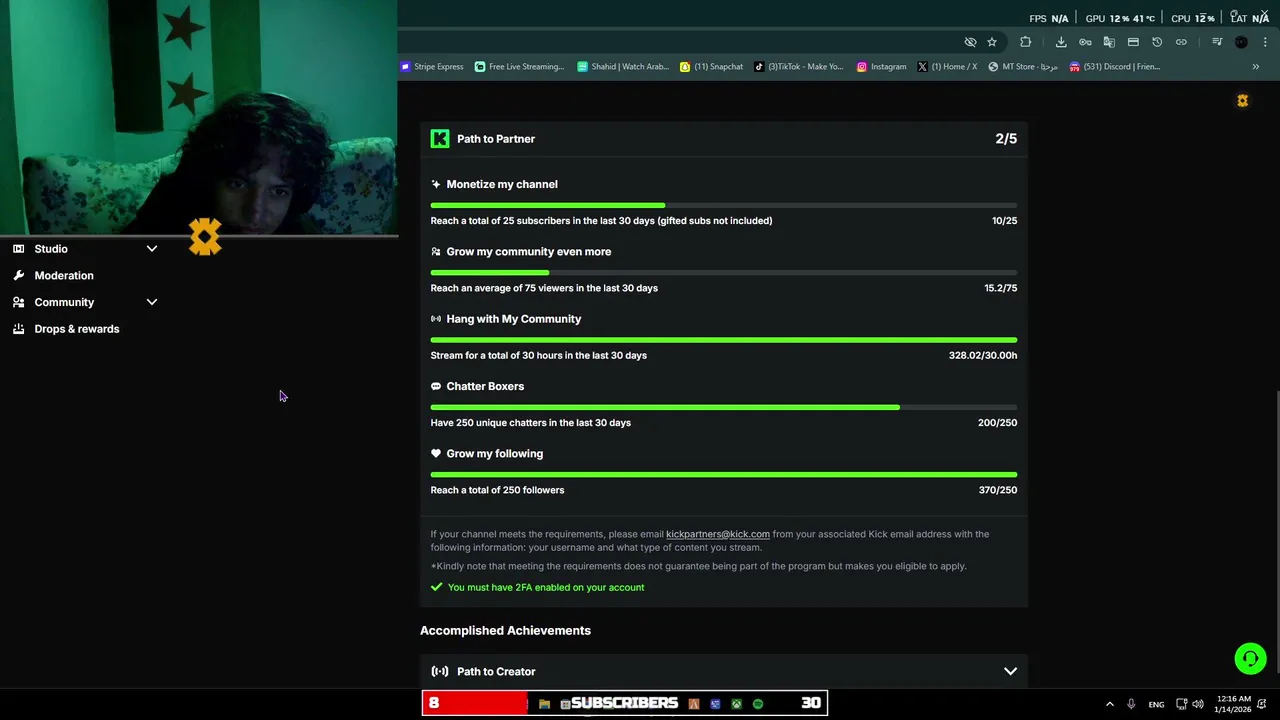Click the green 2FA enabled checkmark
1280x720 pixels.
[436, 587]
